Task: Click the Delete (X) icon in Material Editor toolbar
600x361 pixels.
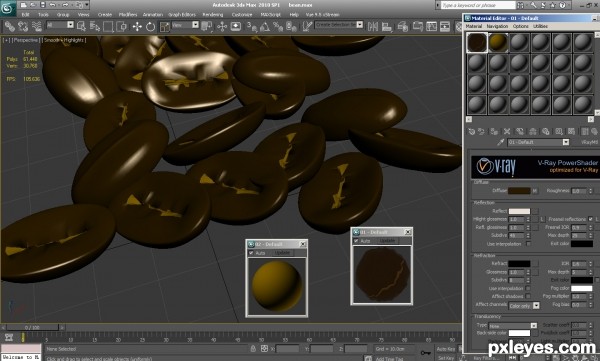Action: coord(507,131)
